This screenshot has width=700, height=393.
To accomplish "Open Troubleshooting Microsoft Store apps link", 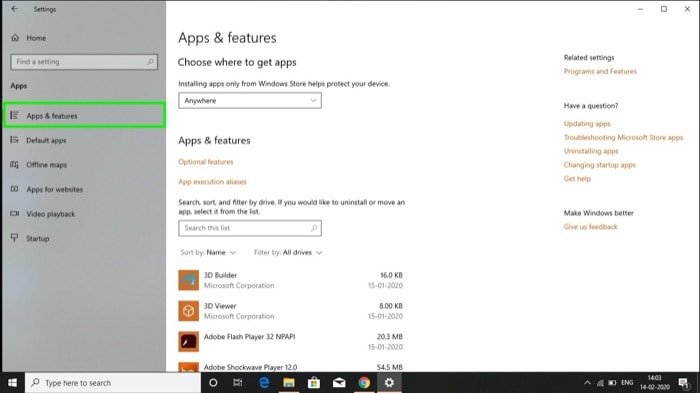I will point(623,138).
